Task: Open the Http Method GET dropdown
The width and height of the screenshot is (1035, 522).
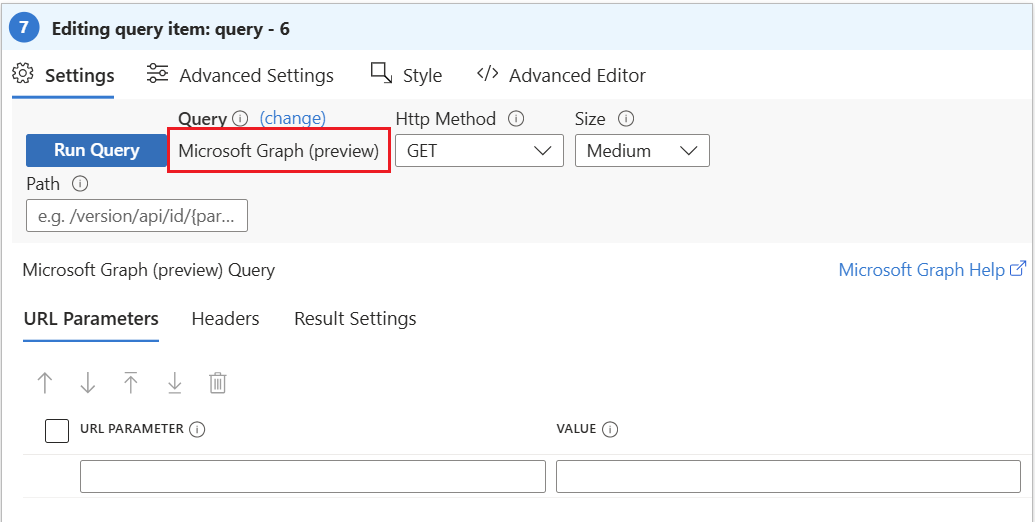Action: click(x=480, y=151)
